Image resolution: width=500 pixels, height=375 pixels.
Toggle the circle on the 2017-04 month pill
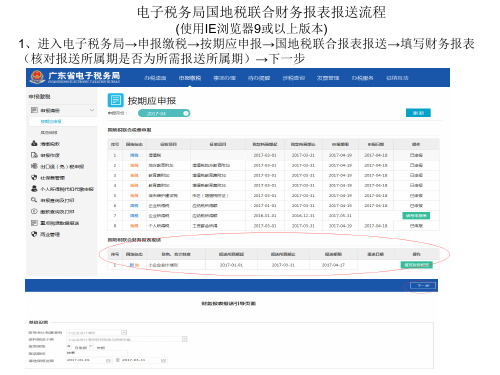pos(186,113)
